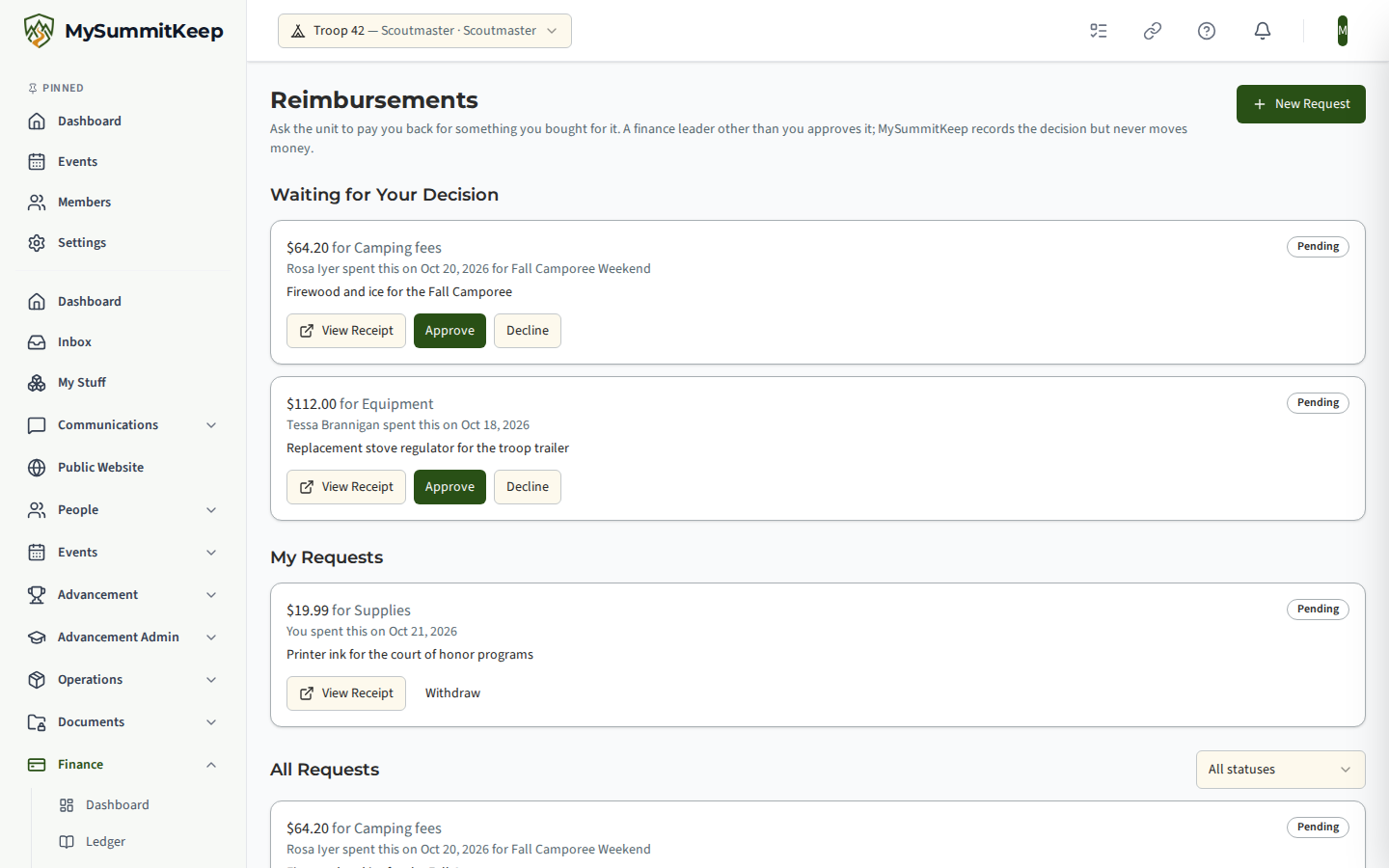Click the second Dashboard in main nav

coord(123,302)
